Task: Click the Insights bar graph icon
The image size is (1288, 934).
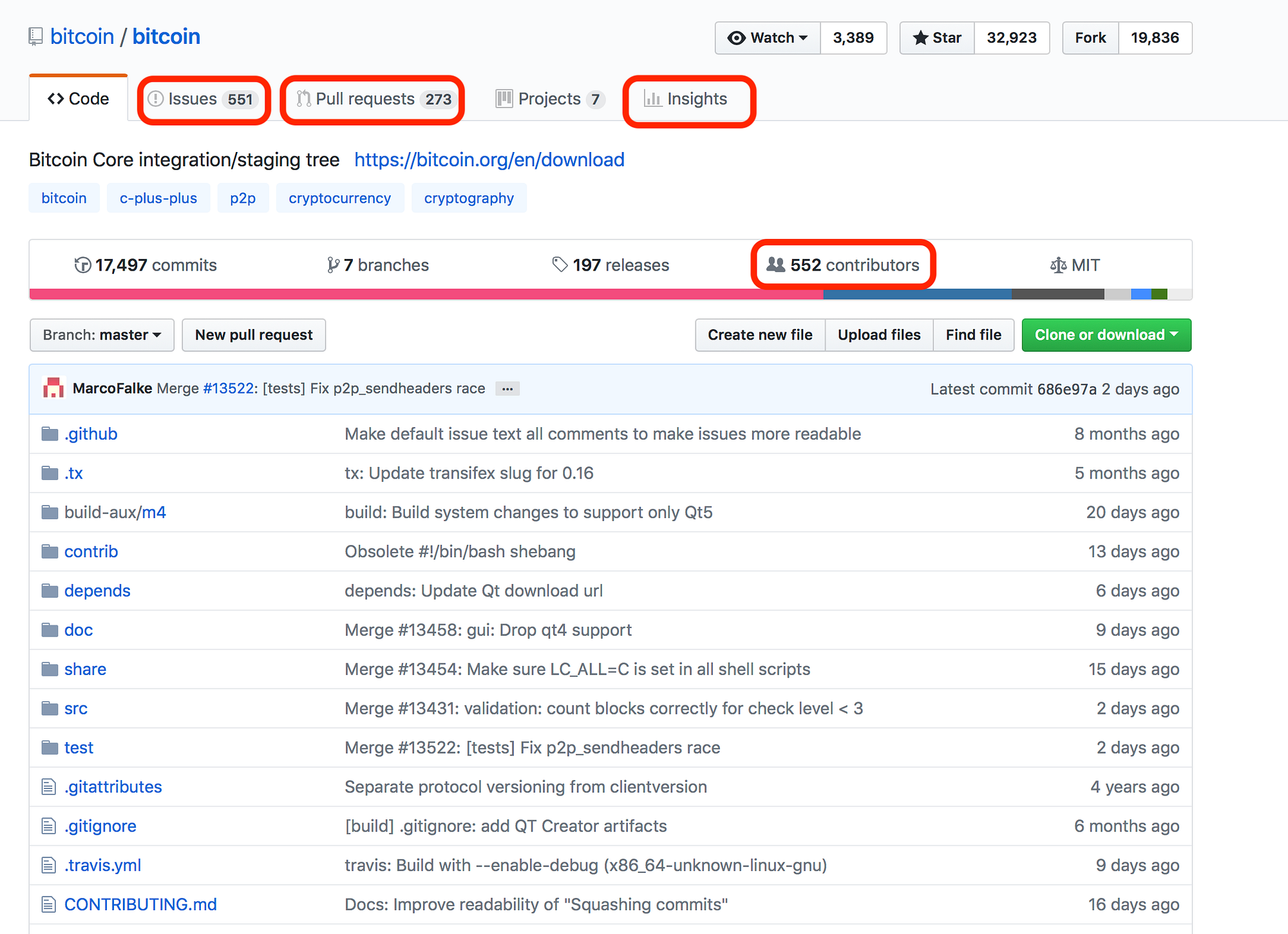Action: [x=653, y=99]
